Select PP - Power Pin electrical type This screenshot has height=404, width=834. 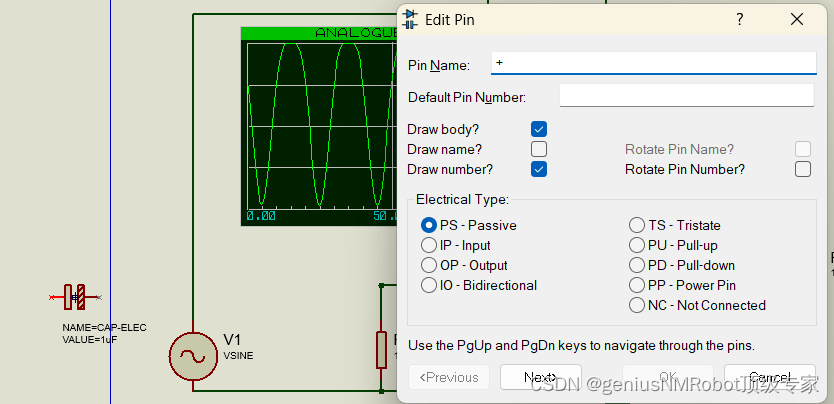pyautogui.click(x=637, y=285)
